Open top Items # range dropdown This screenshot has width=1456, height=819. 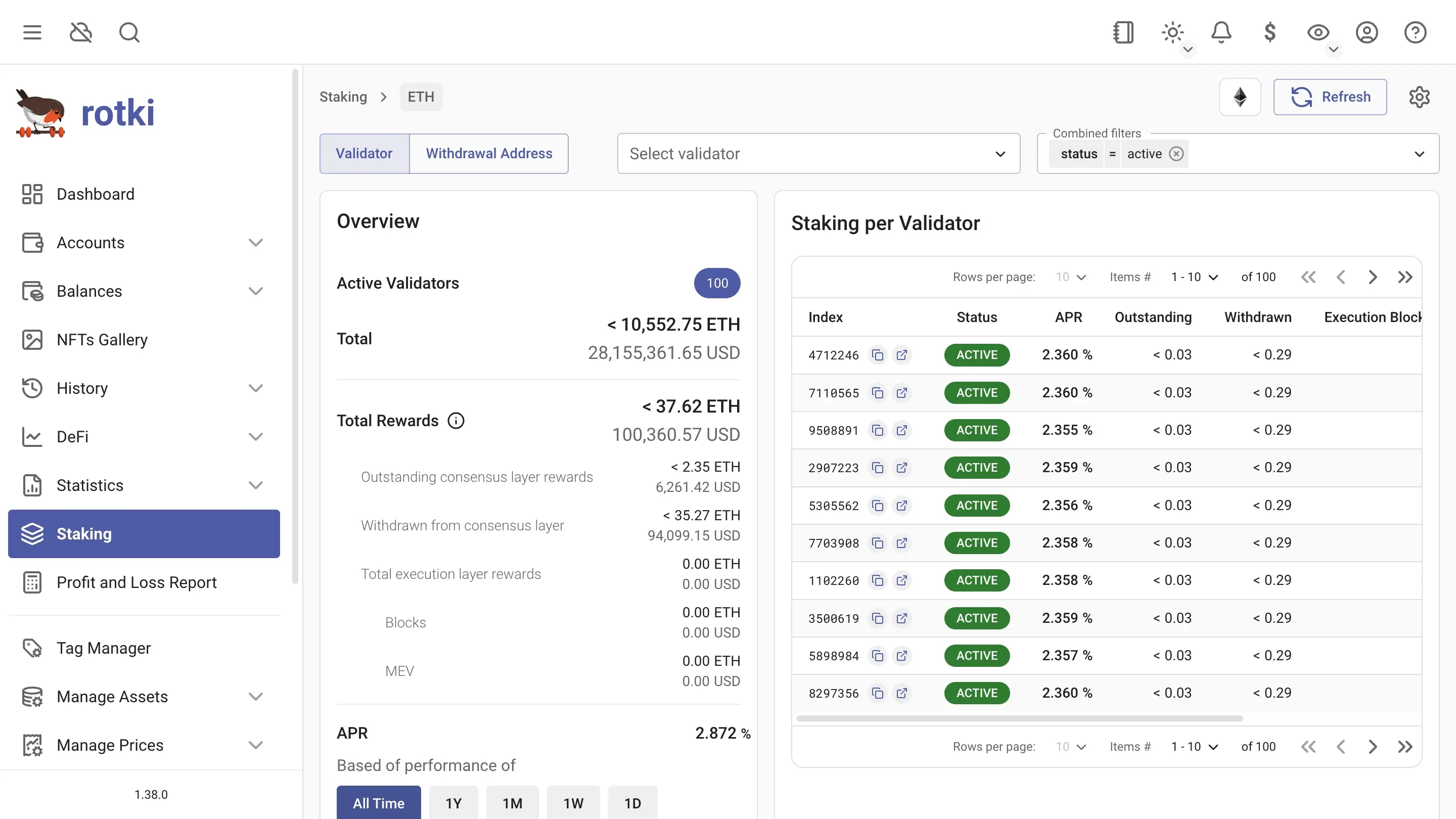pyautogui.click(x=1194, y=277)
